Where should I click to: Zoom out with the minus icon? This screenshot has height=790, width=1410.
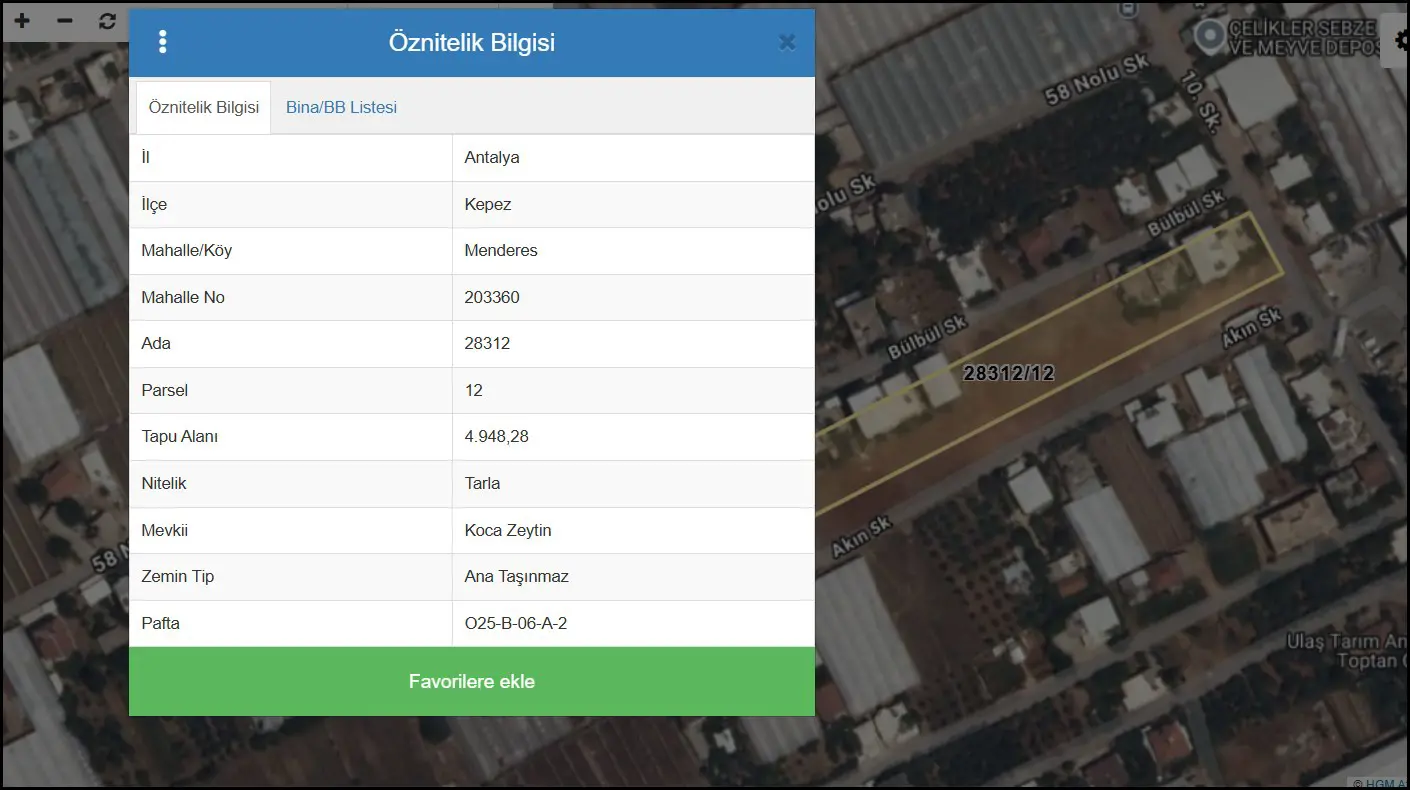coord(65,21)
